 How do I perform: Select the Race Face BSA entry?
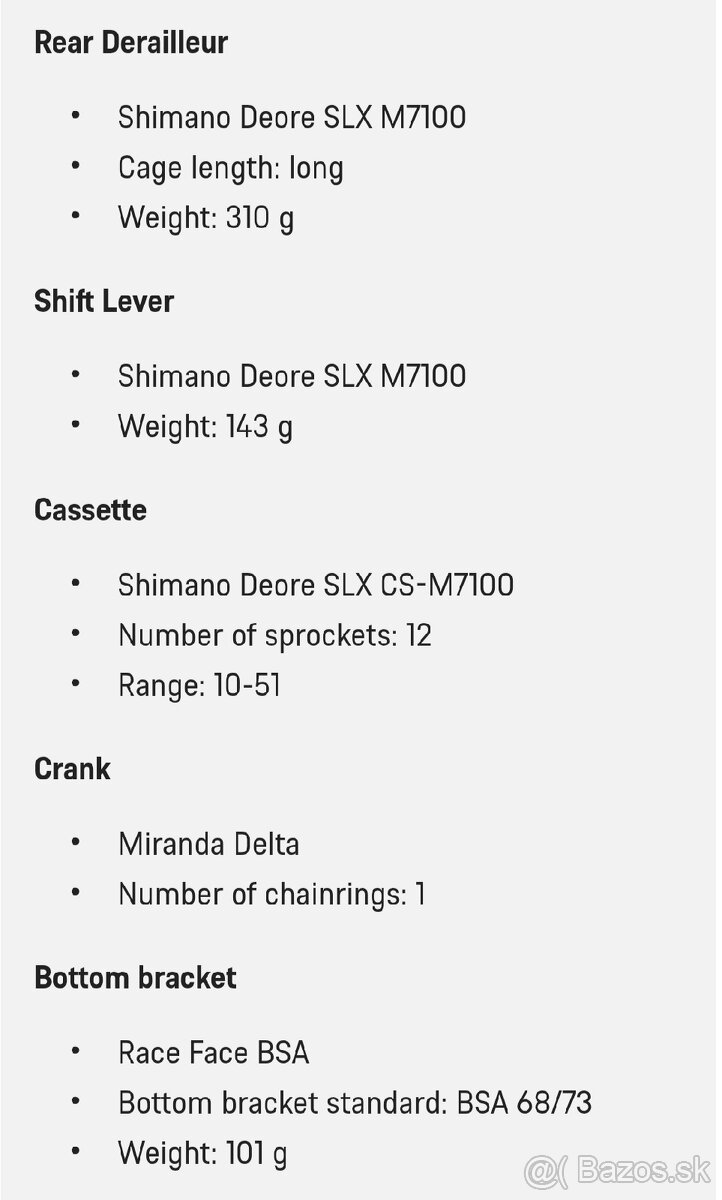point(213,1052)
